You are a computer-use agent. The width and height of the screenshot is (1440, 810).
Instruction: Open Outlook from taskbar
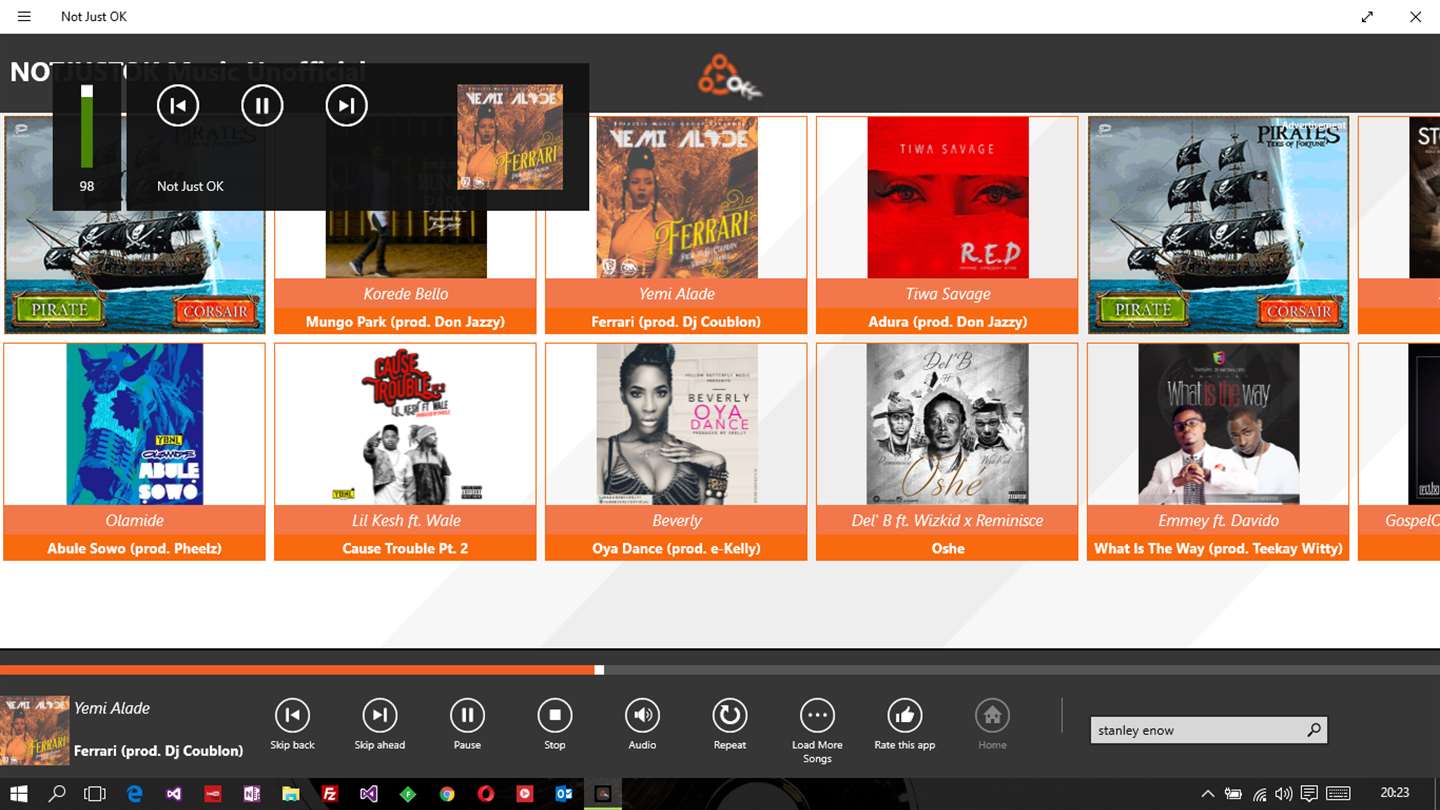(x=564, y=794)
